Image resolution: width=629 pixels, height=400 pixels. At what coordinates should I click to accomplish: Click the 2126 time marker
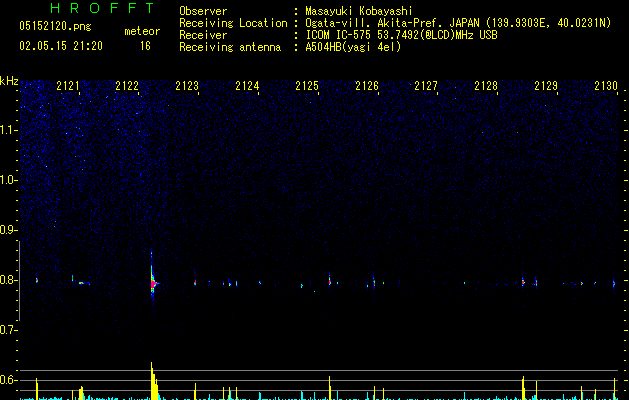coord(367,86)
